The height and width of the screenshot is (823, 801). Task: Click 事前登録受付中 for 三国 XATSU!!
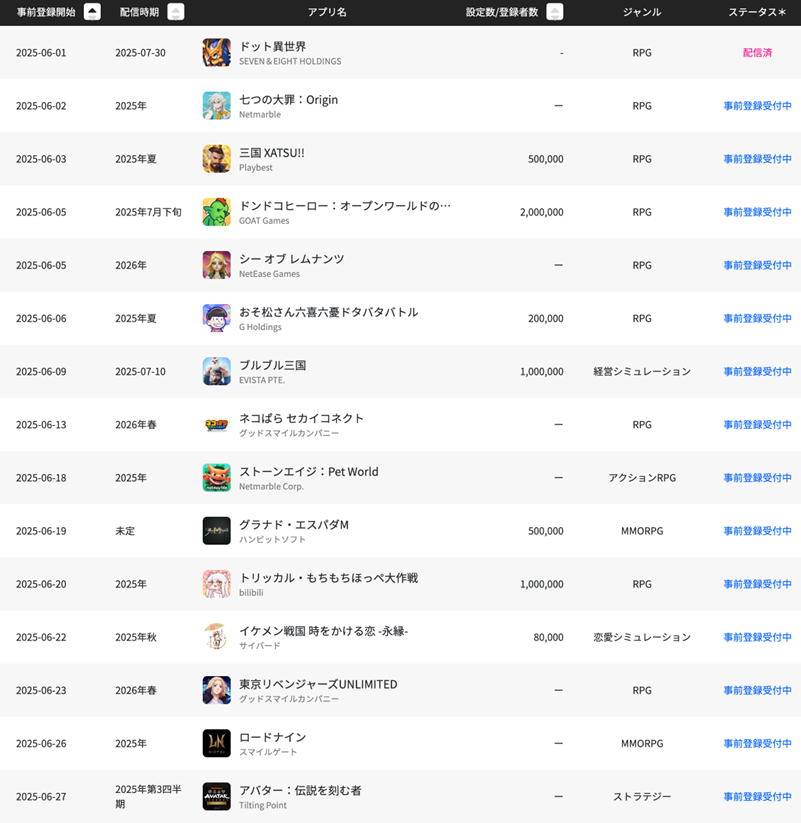click(757, 159)
